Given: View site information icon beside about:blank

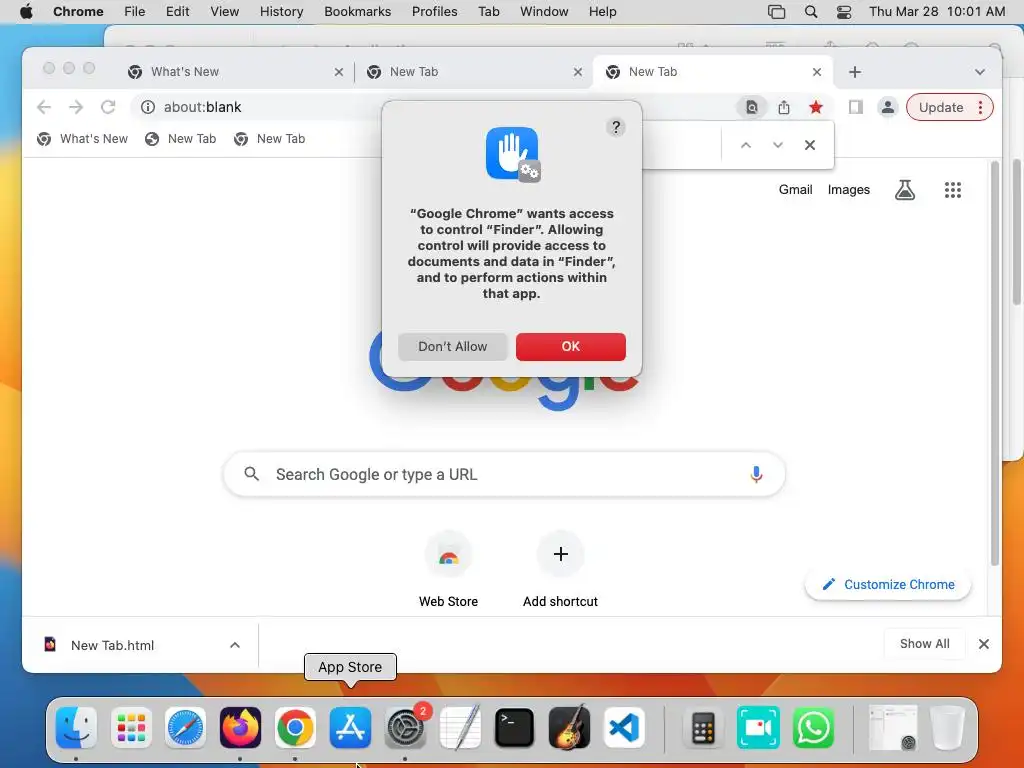Looking at the screenshot, I should tap(148, 107).
